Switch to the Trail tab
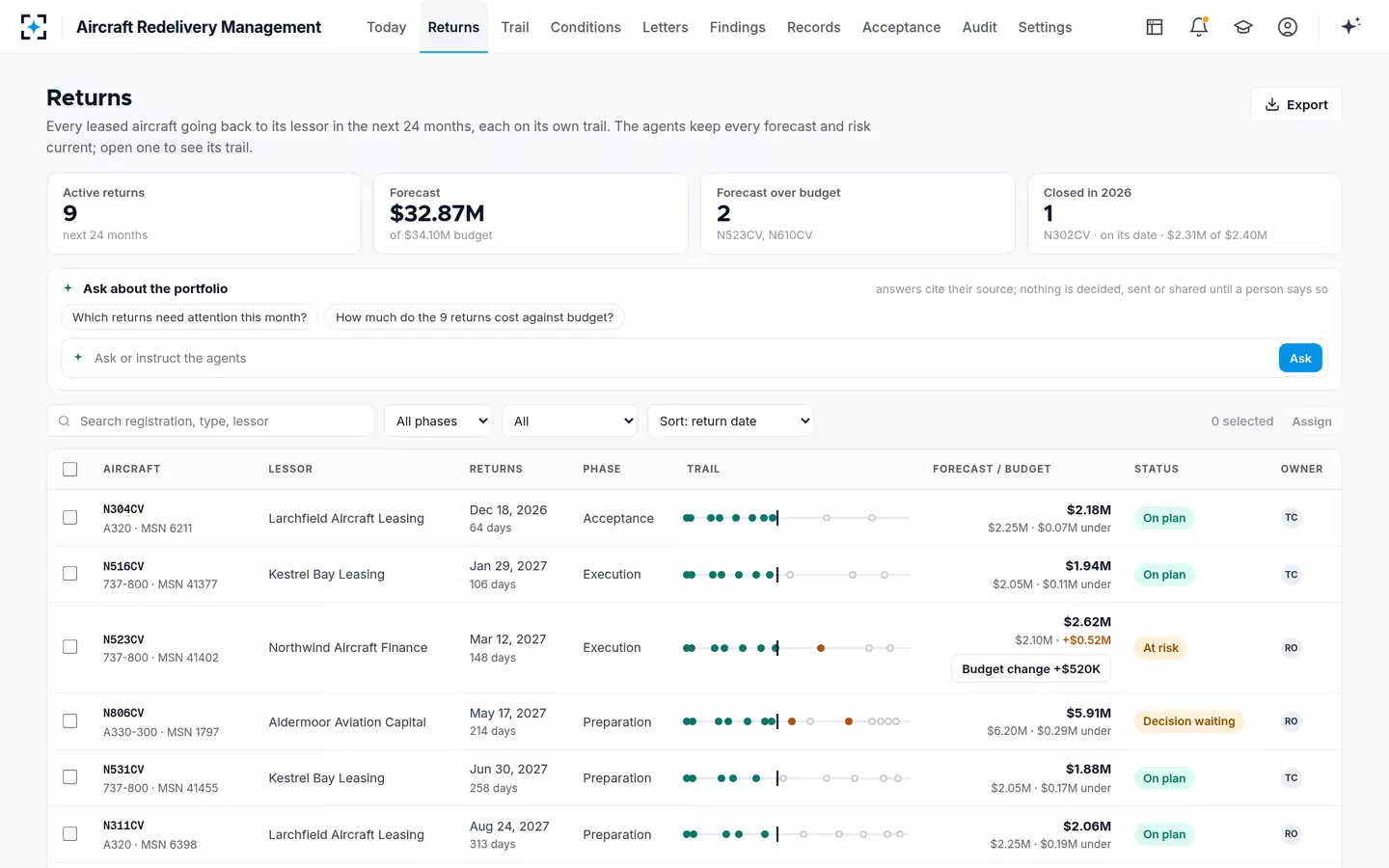Screen dimensions: 1389x868 [515, 27]
